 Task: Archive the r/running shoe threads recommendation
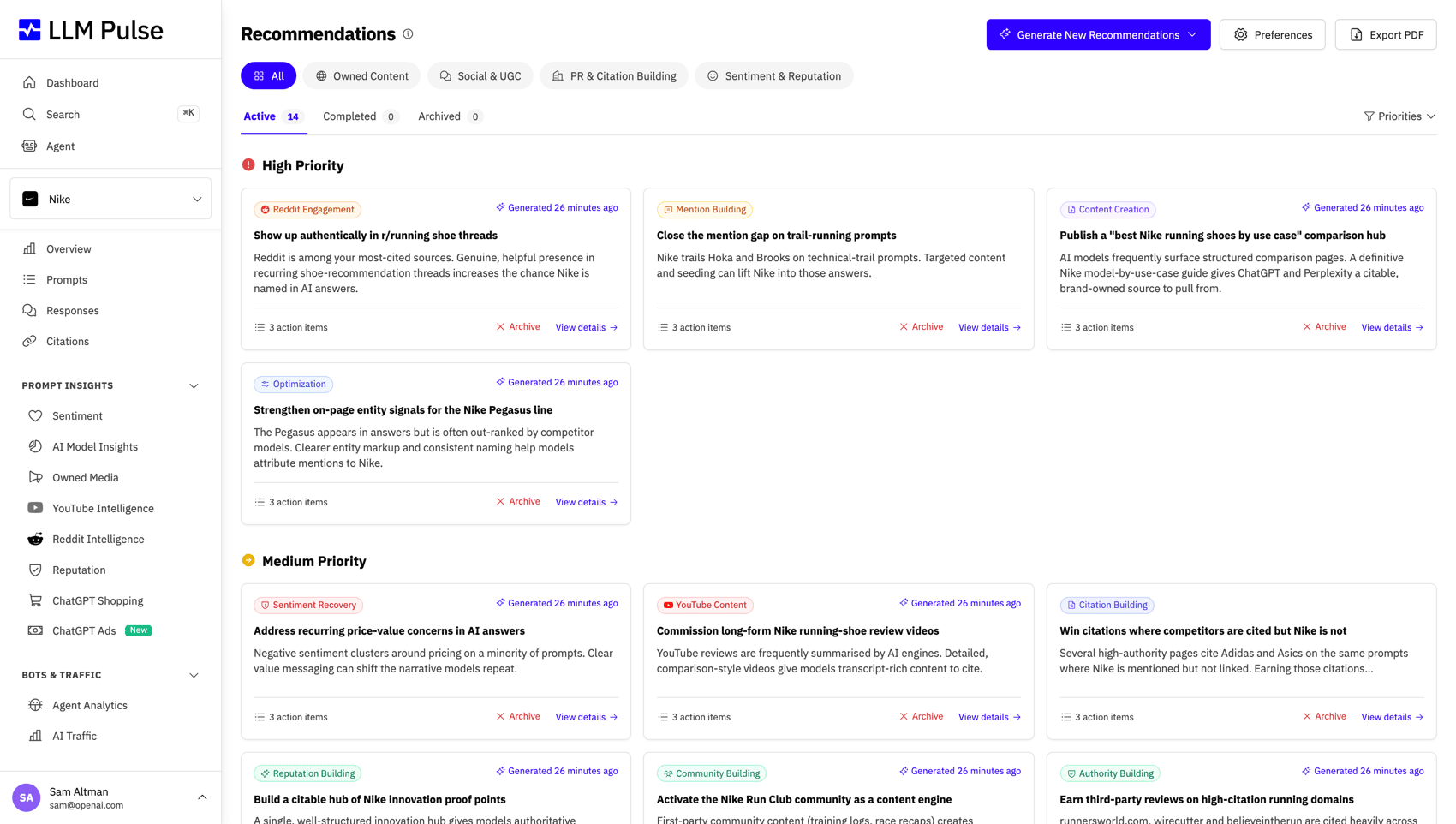[x=518, y=327]
